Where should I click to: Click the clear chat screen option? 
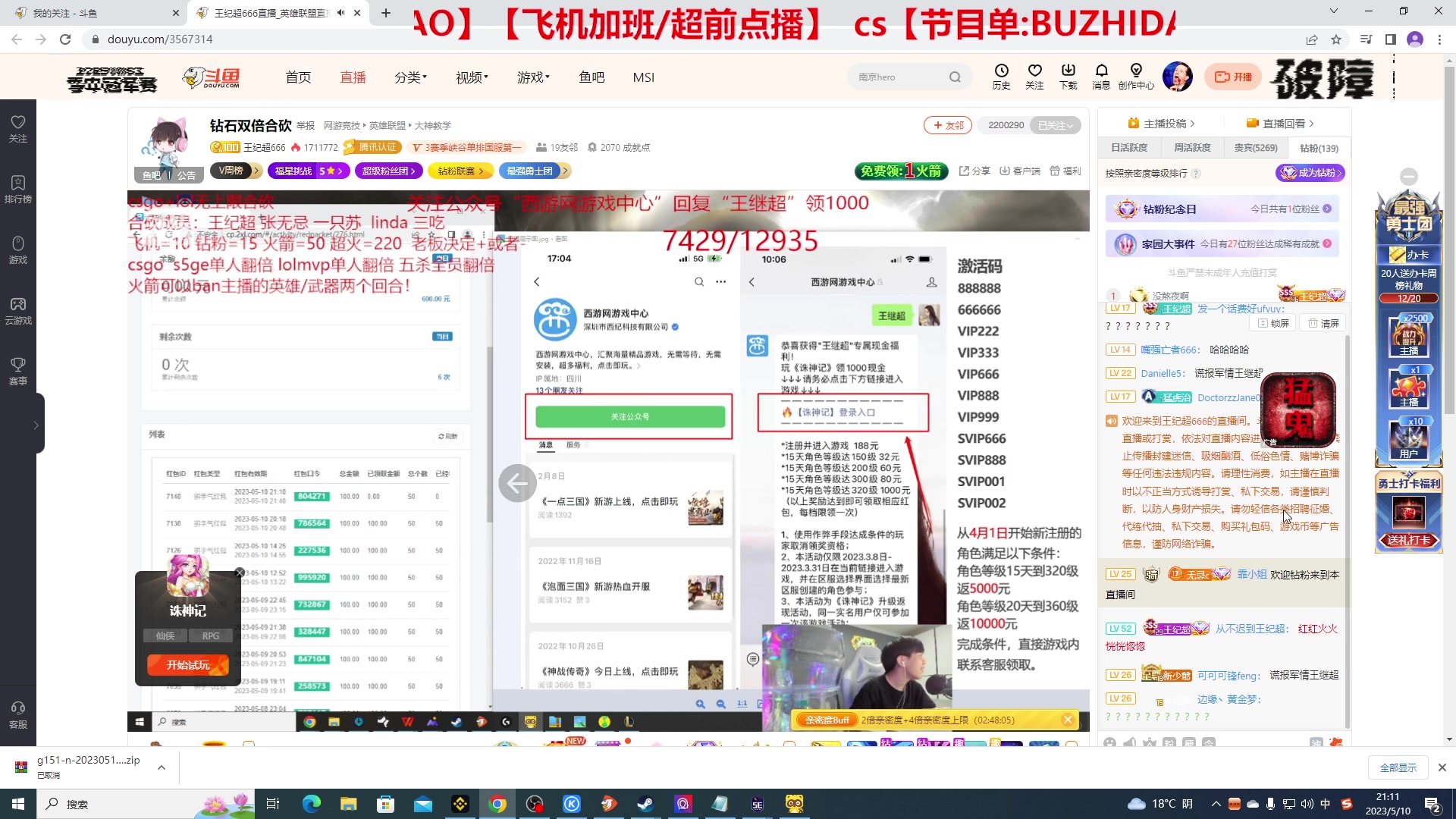pos(1324,324)
